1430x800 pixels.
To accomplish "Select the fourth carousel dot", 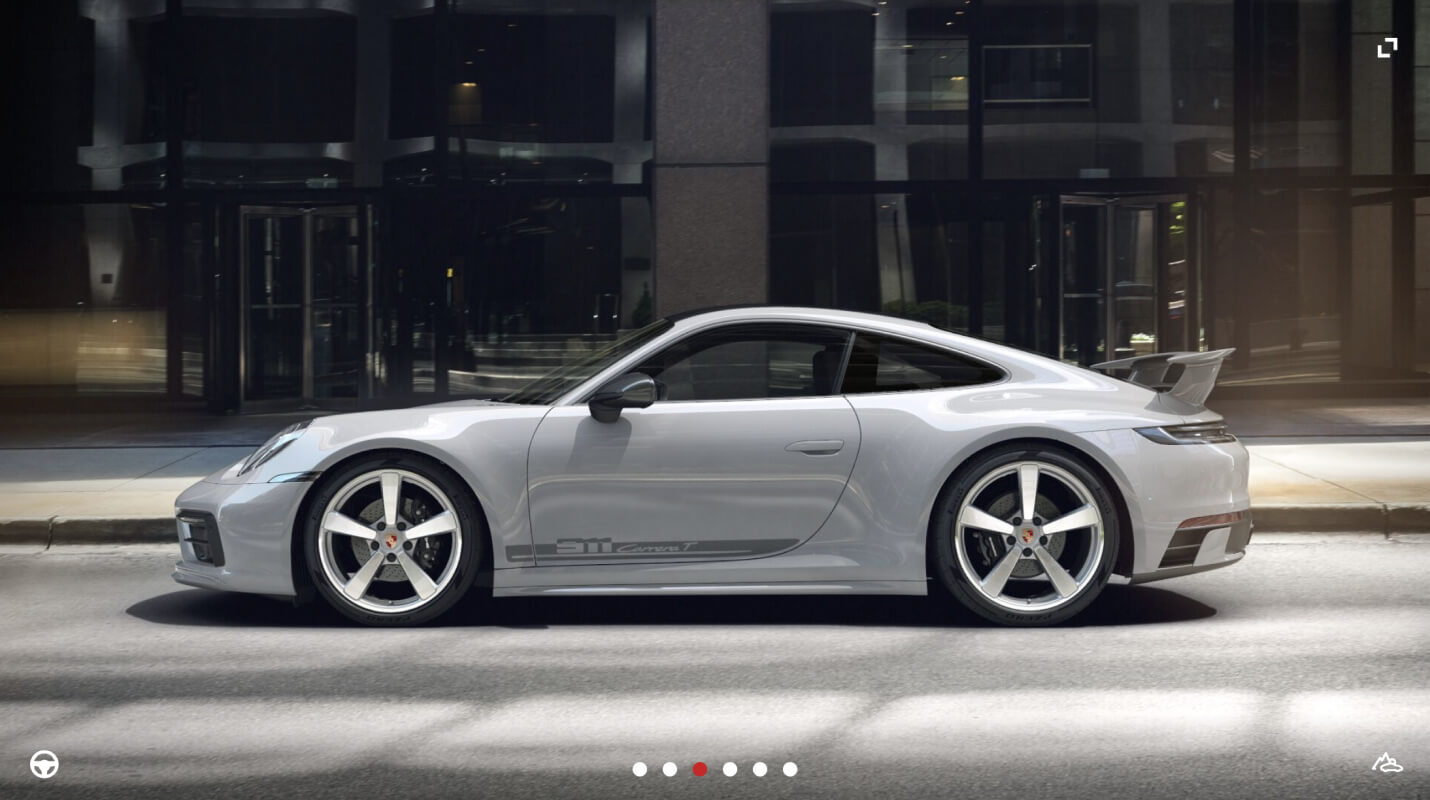I will click(730, 769).
